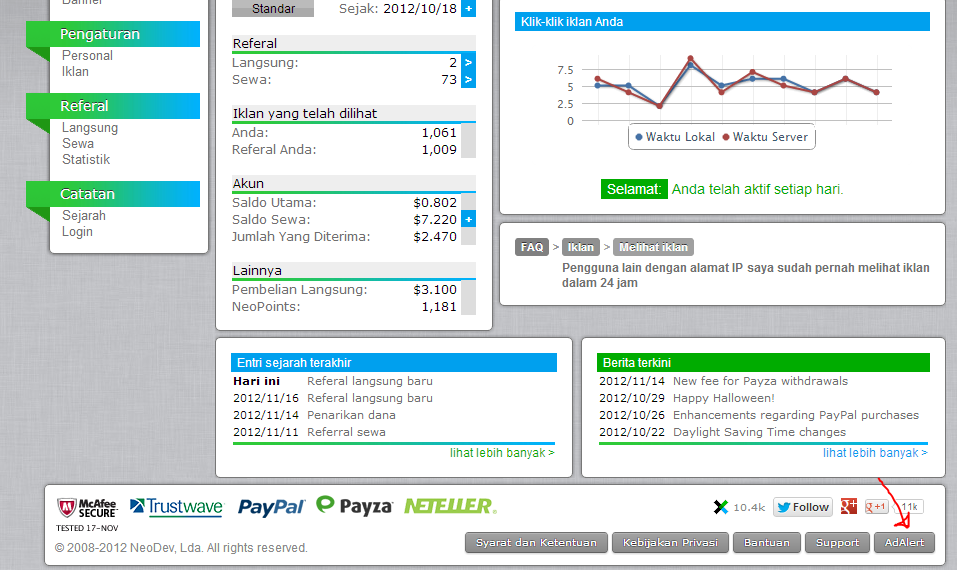The height and width of the screenshot is (570, 957).
Task: Open Statistik in sidebar
Action: click(x=86, y=159)
